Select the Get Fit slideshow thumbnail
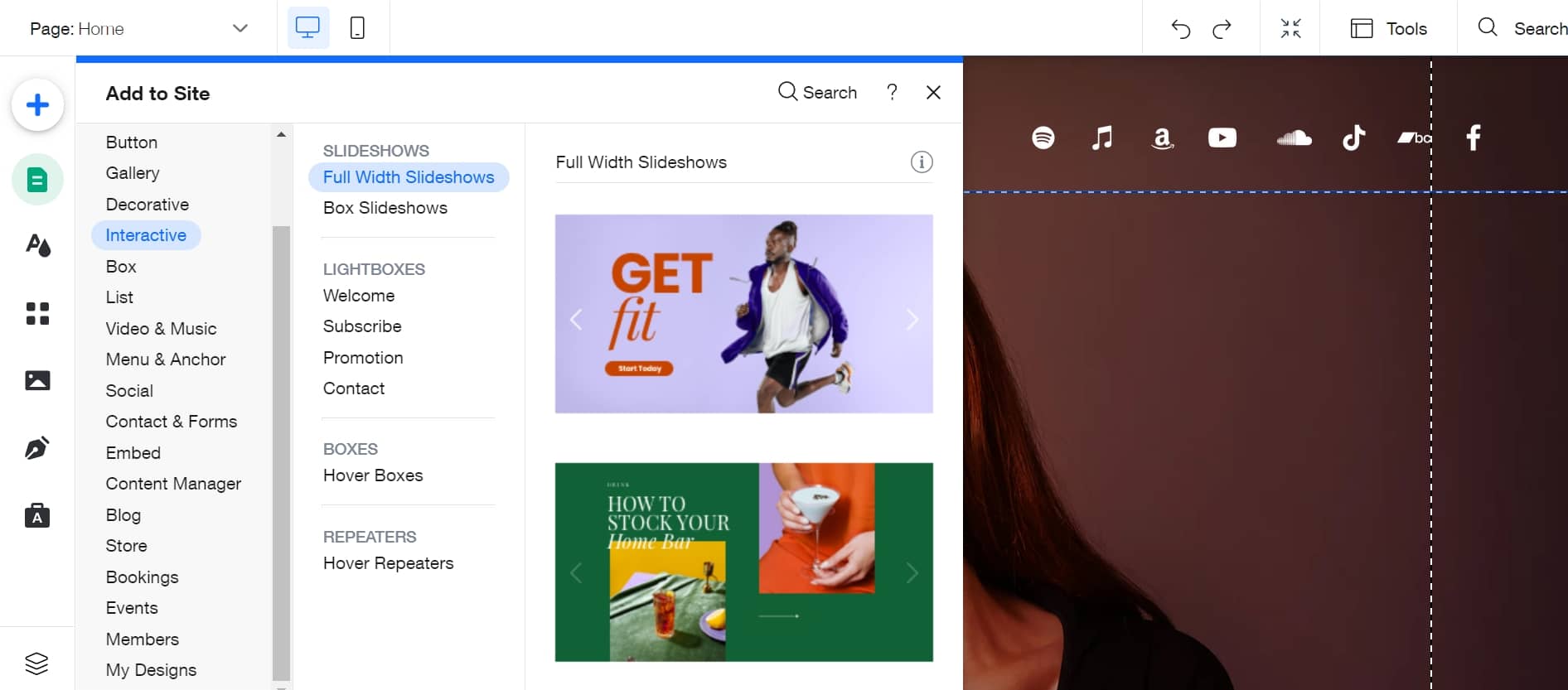Screen dimensions: 1568x690 pyautogui.click(x=744, y=314)
